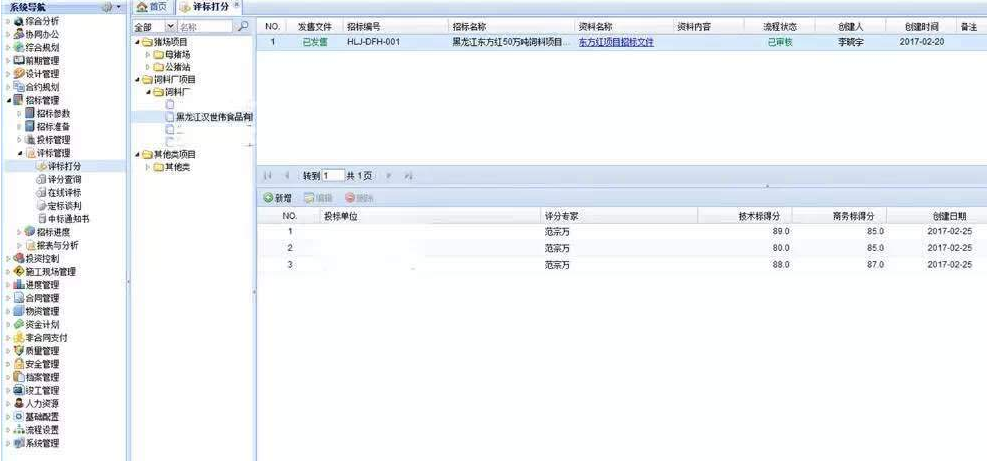The height and width of the screenshot is (461, 987).
Task: Expand the 母猪场 folder node
Action: [148, 54]
